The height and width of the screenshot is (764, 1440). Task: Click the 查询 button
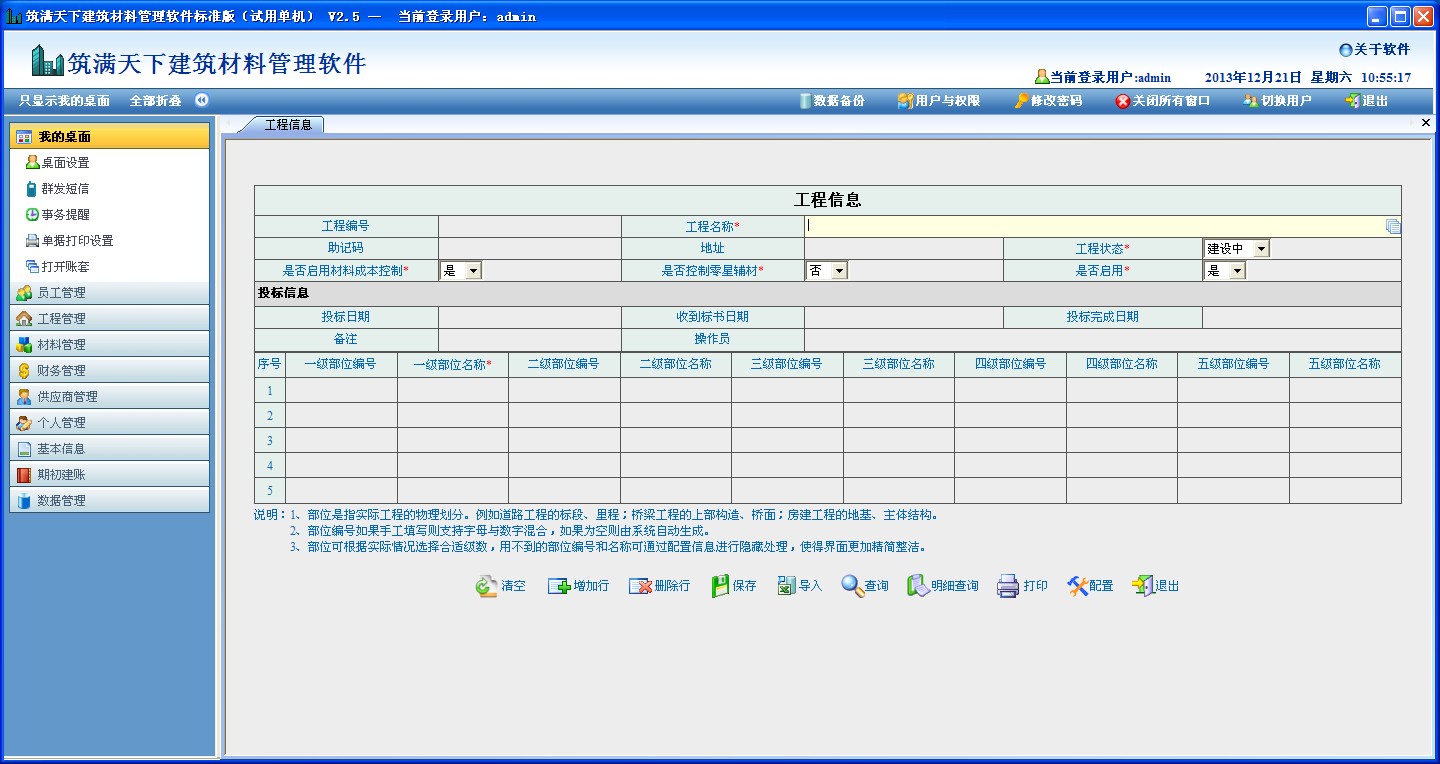[865, 586]
